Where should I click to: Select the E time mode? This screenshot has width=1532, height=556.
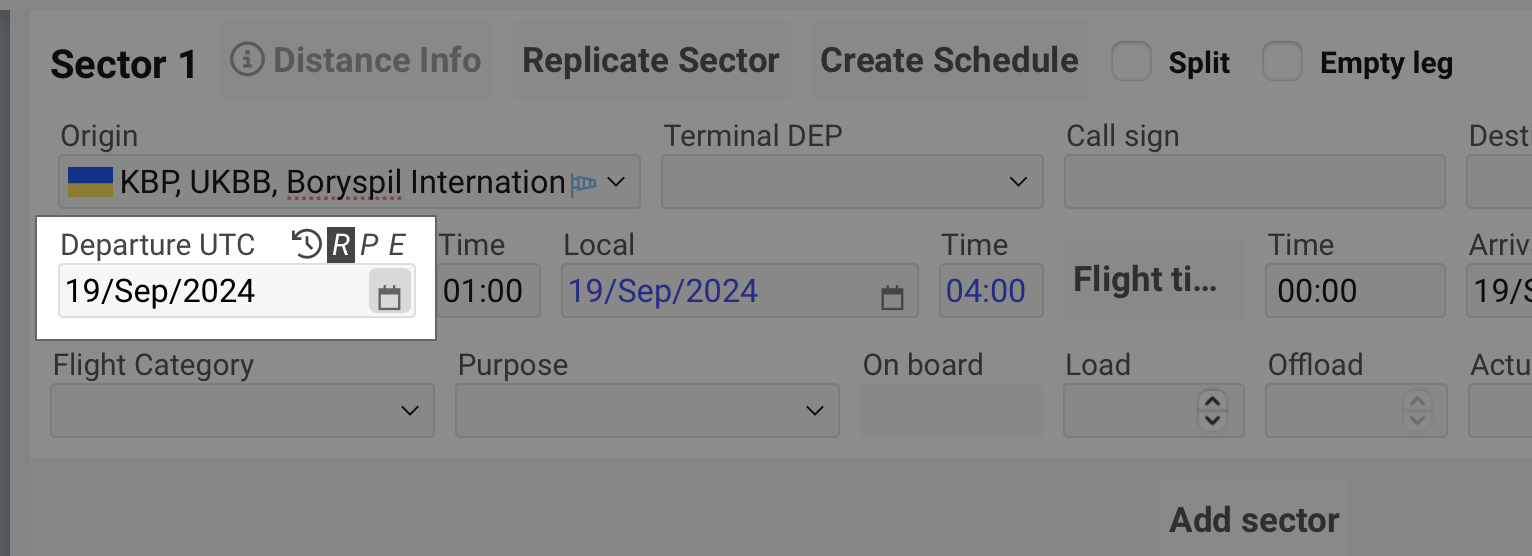pos(397,244)
